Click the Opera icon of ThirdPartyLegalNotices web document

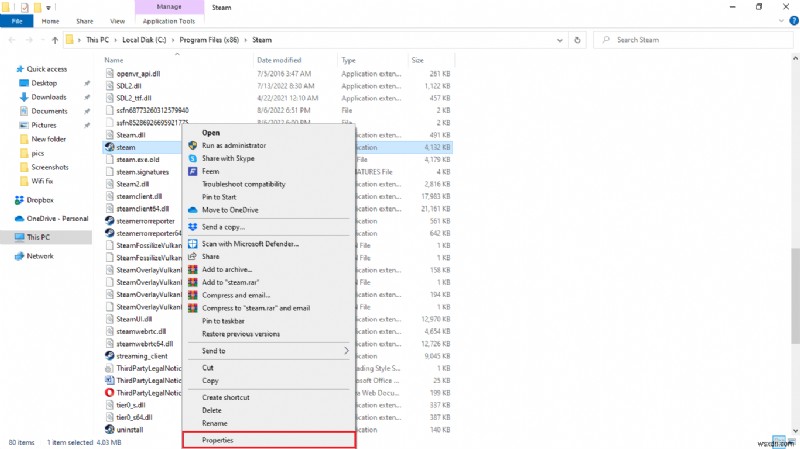click(x=109, y=393)
